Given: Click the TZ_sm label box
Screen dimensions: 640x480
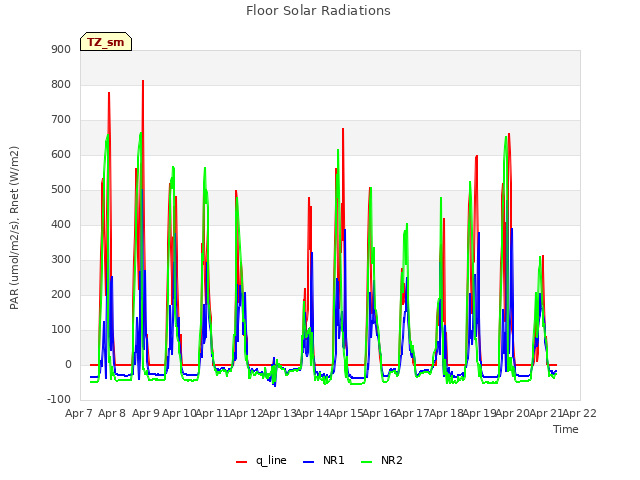Looking at the screenshot, I should 106,42.
